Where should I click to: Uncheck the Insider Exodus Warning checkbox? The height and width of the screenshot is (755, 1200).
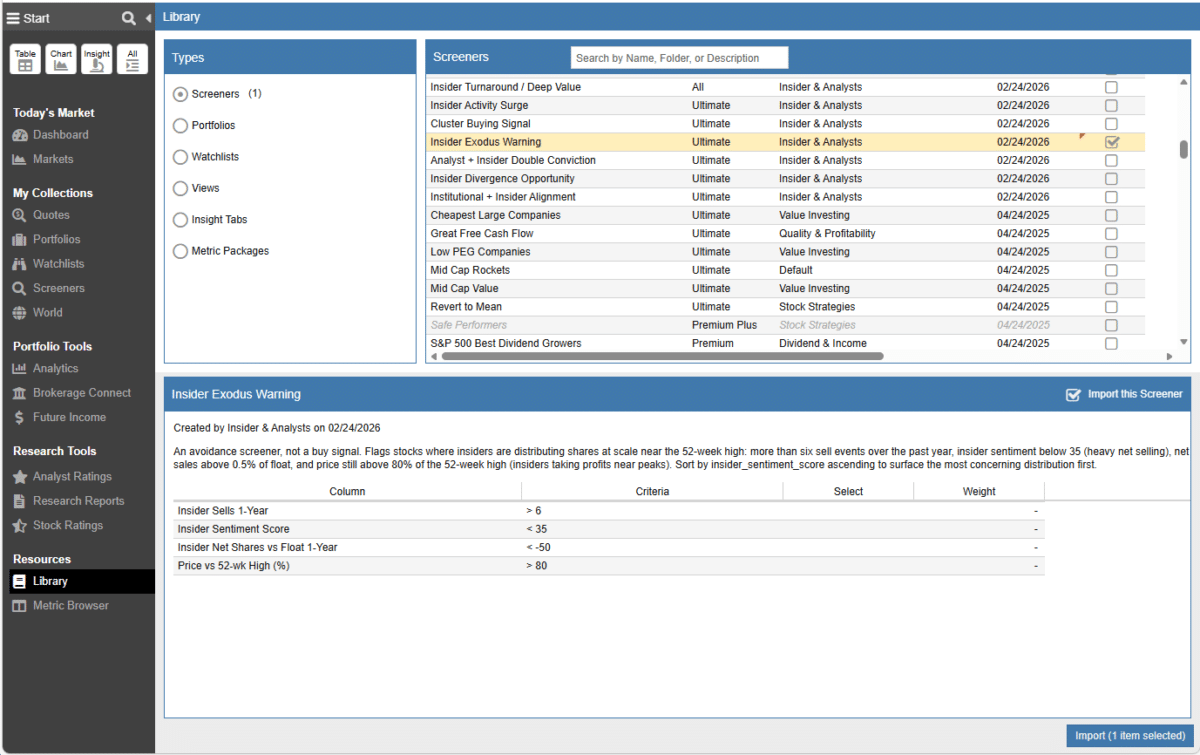(1112, 142)
